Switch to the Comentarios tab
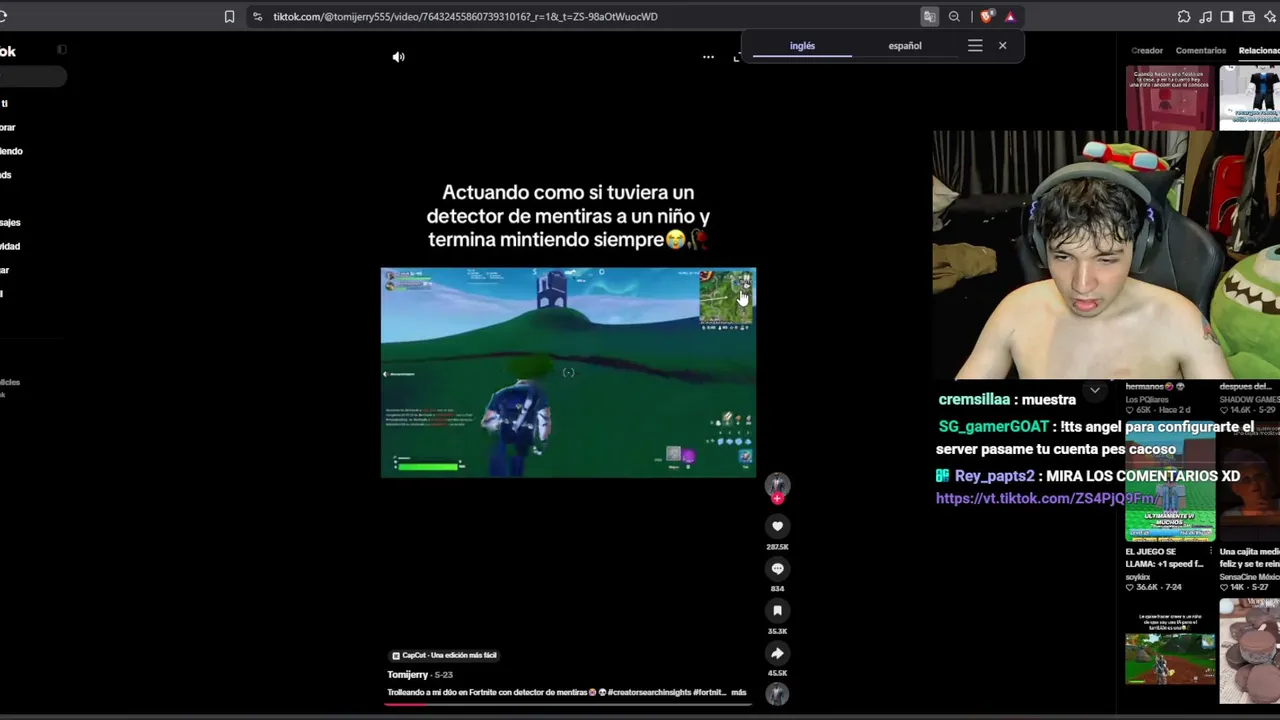Screen dimensions: 1280x720 pos(1201,50)
